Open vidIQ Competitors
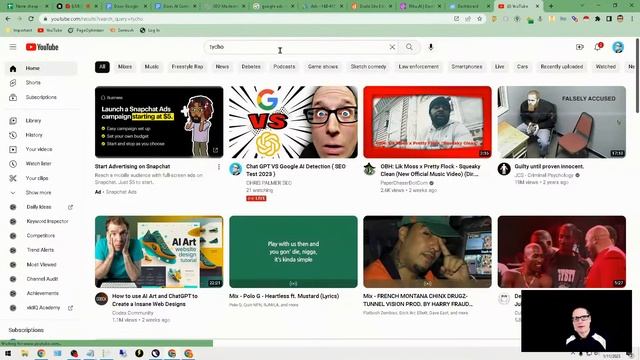The image size is (640, 360). pyautogui.click(x=41, y=236)
